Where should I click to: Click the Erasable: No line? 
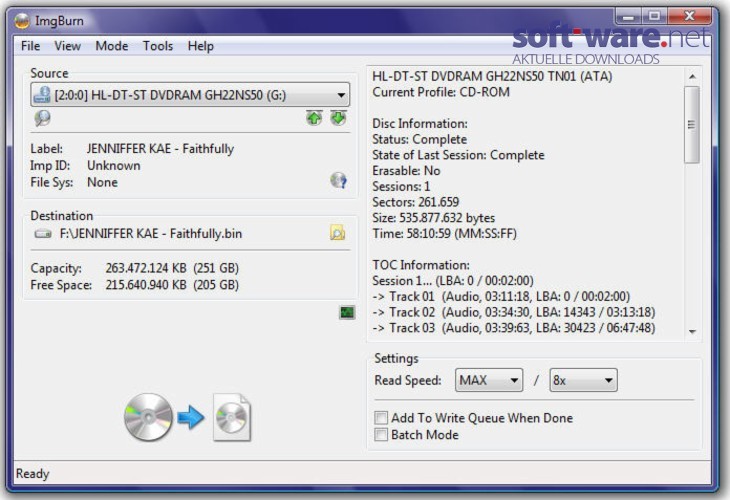(x=406, y=171)
